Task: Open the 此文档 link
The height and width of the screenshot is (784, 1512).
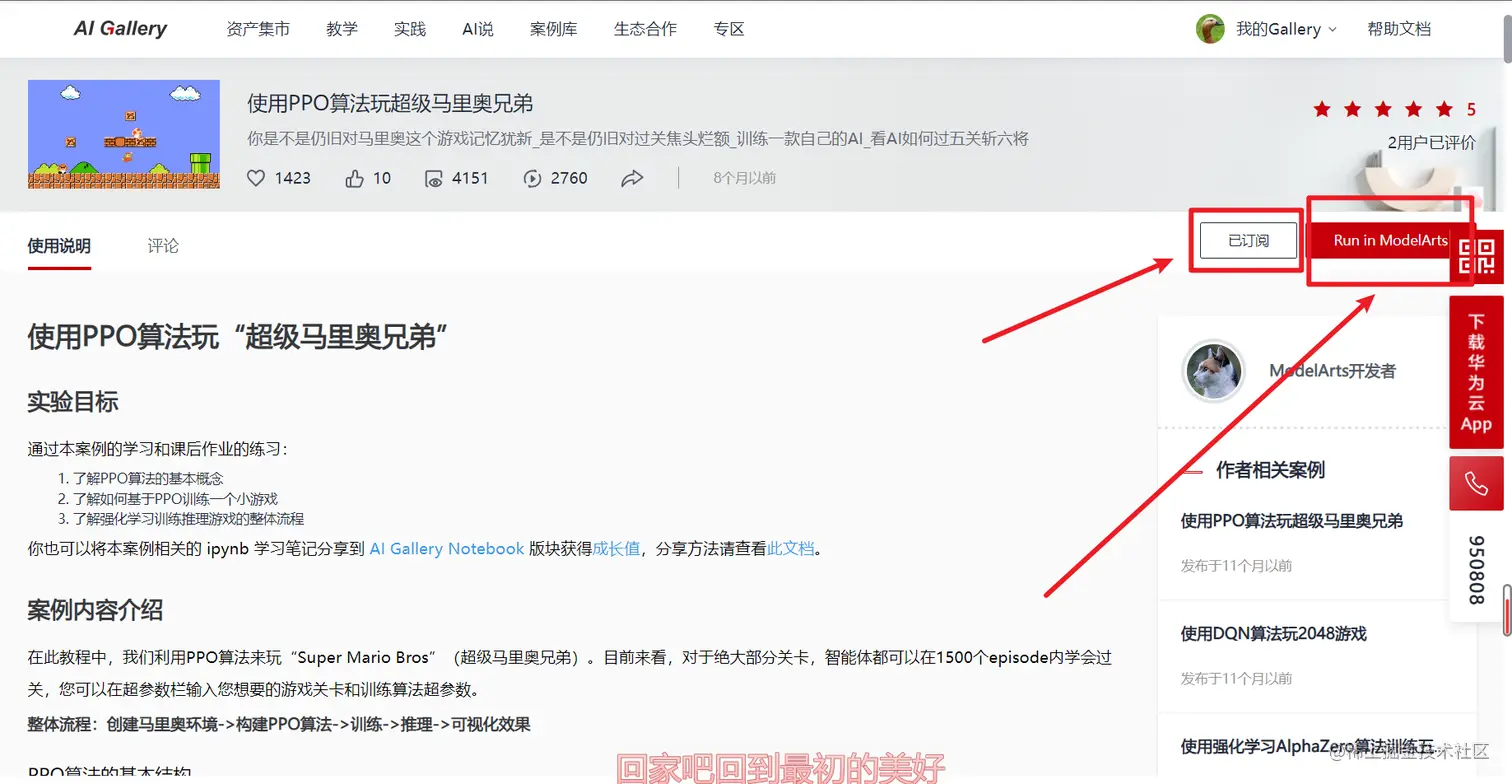Action: coord(791,549)
